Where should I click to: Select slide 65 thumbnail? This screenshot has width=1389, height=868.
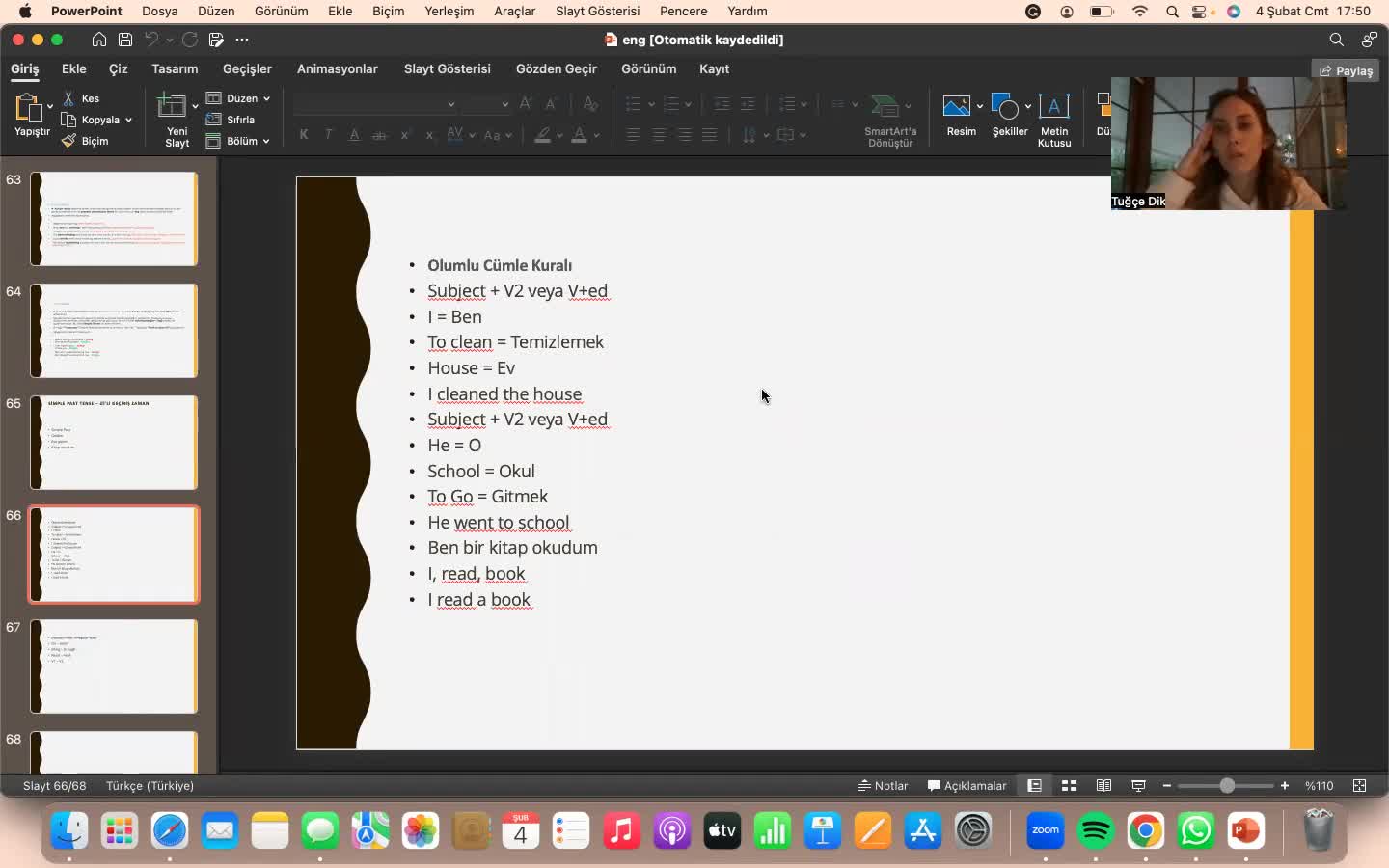click(114, 443)
